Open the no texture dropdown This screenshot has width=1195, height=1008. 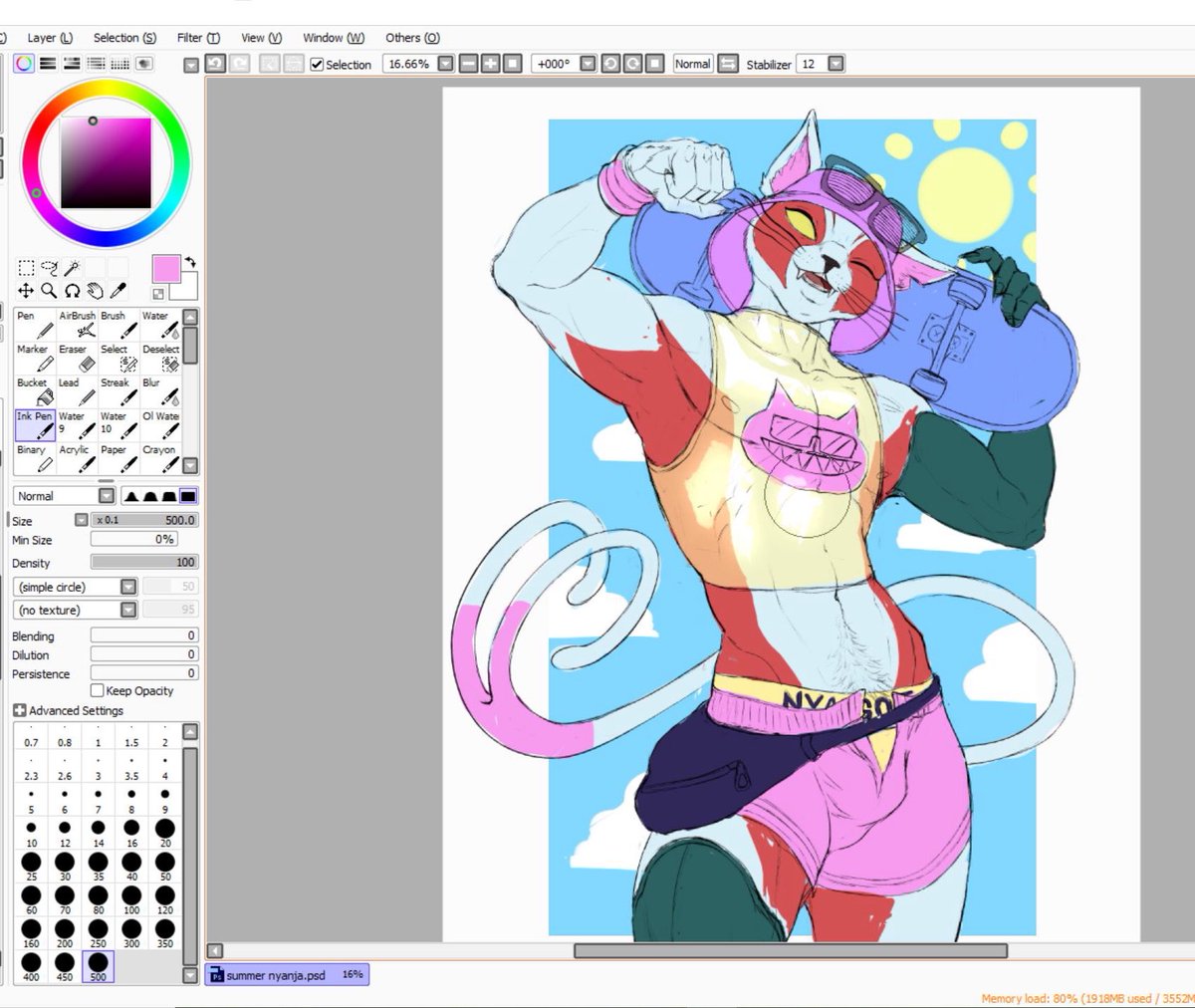tap(76, 610)
